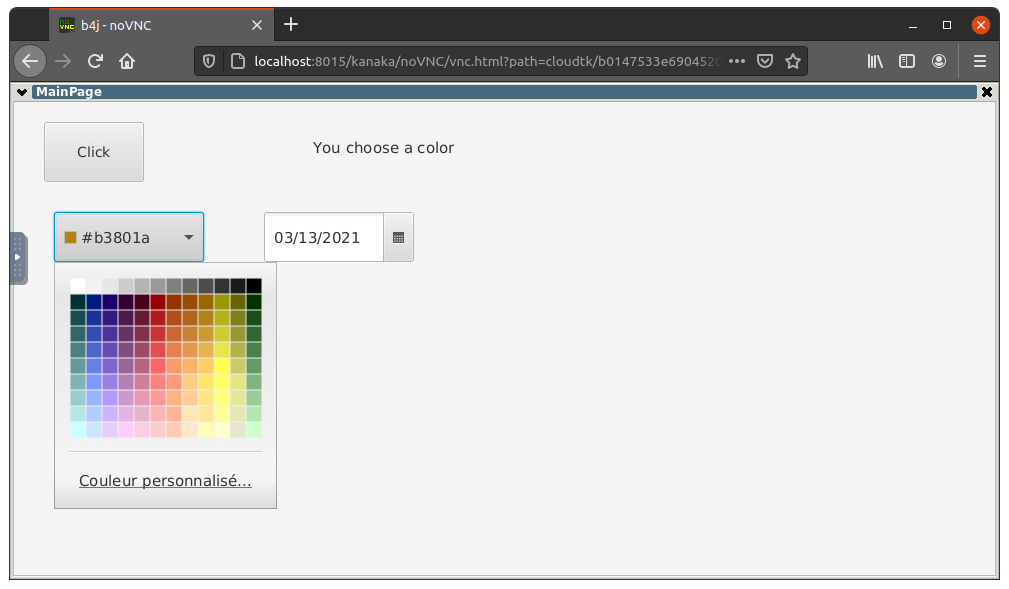Minimize the browser window

[x=912, y=25]
